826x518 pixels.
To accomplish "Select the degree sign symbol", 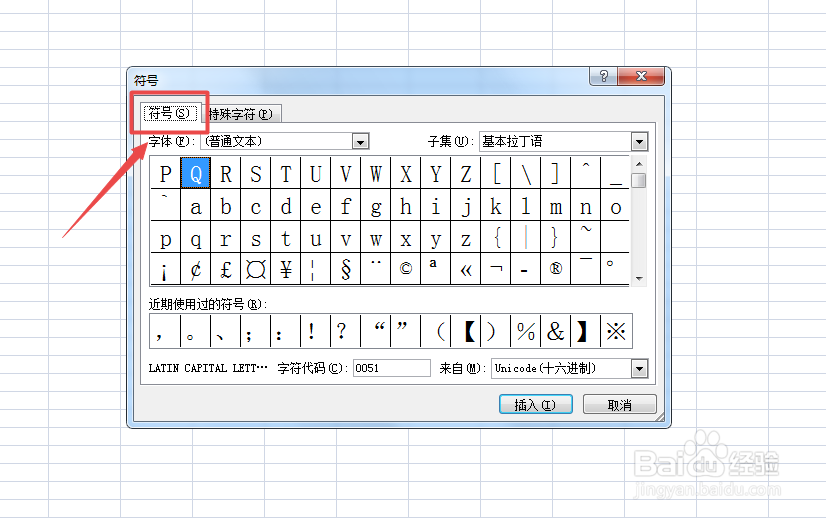I will (615, 269).
